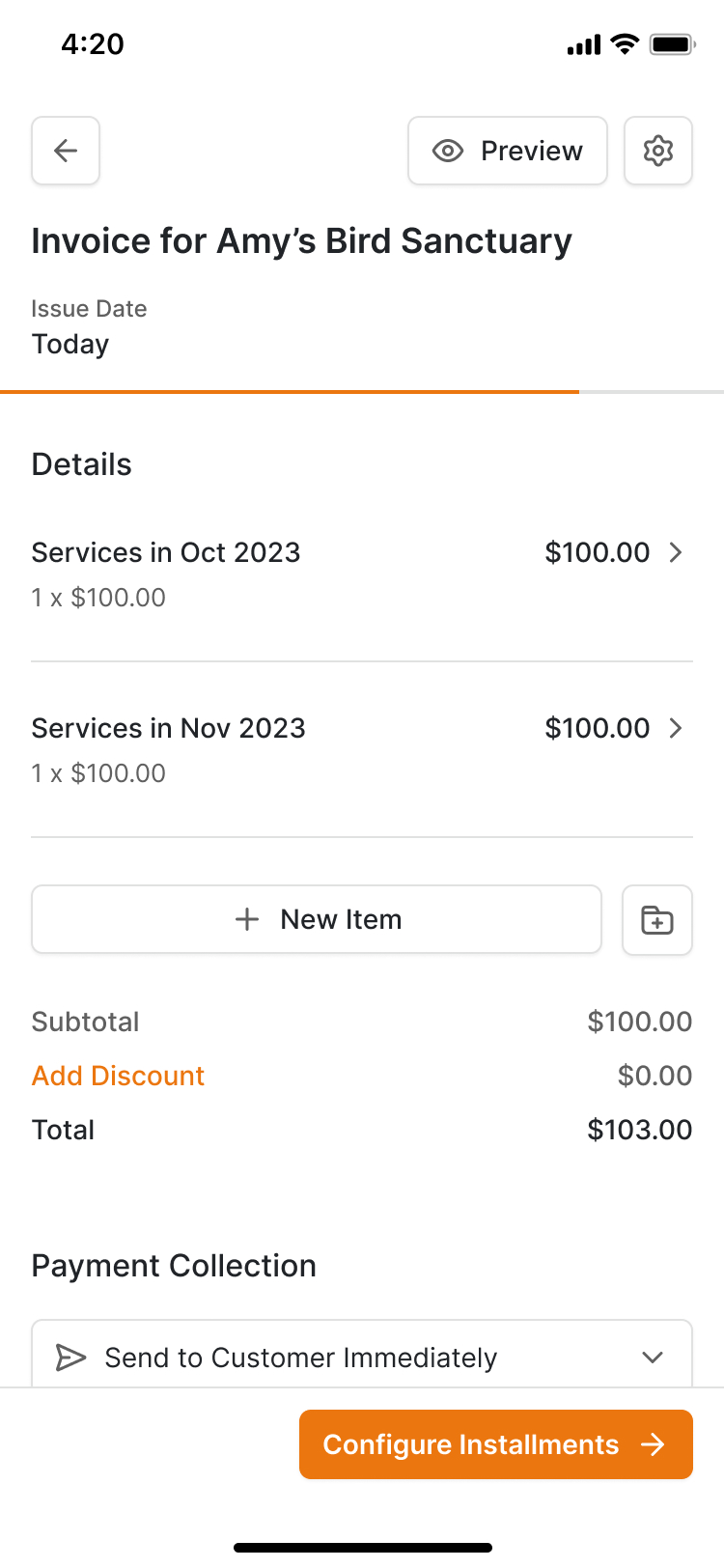Viewport: 724px width, 1568px height.
Task: Click the Add Discount link
Action: pos(118,1076)
